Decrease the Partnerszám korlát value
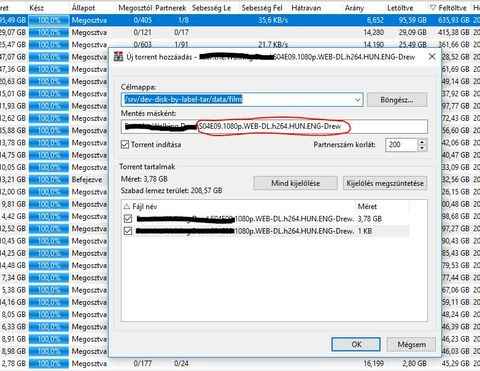The width and height of the screenshot is (480, 371). point(422,148)
